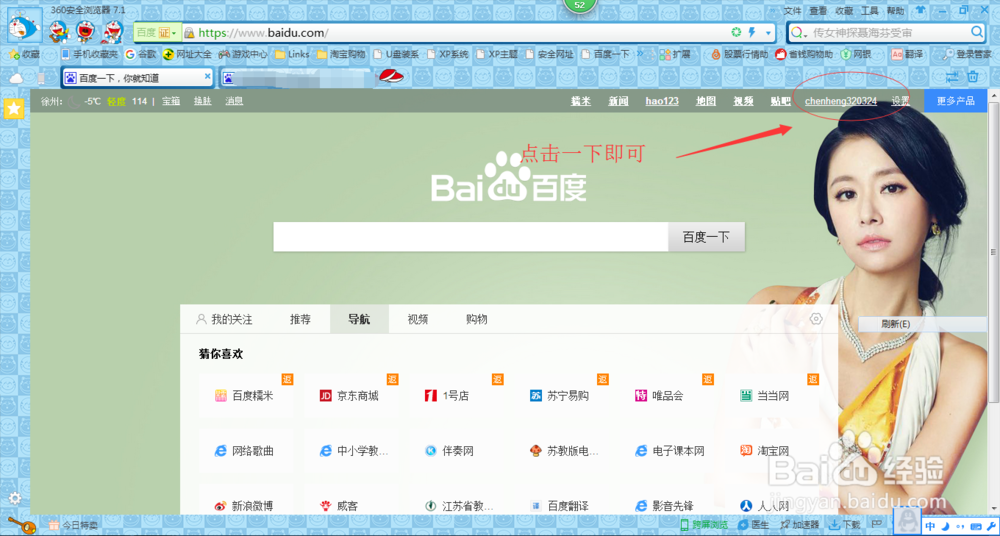Open XP系统 bookmark
The image size is (1000, 536).
(x=448, y=55)
